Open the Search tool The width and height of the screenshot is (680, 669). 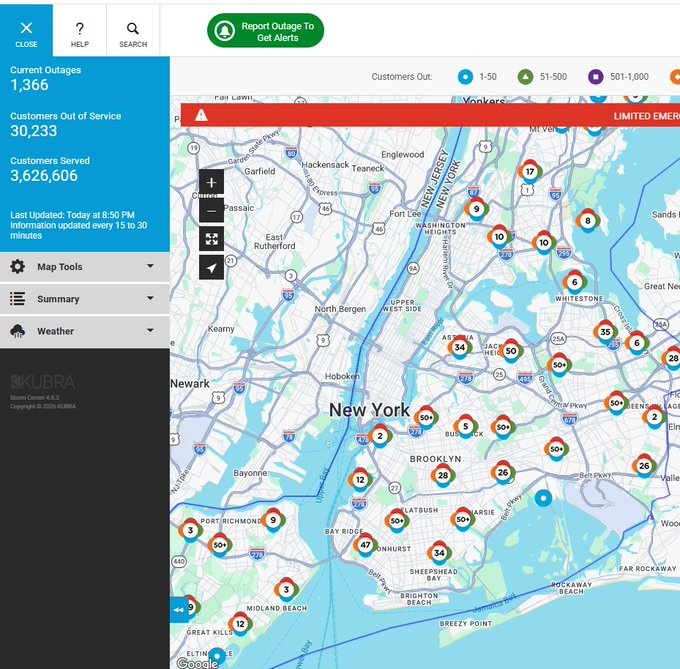133,30
